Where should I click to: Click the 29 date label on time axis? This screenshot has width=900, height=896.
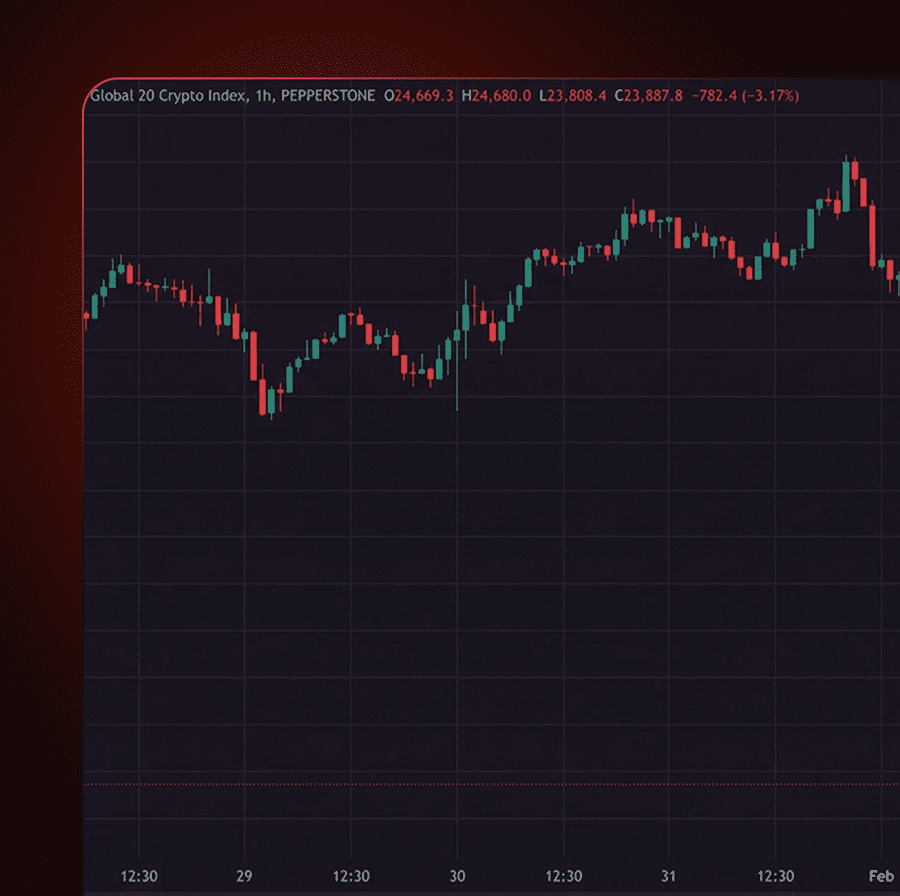[x=244, y=876]
